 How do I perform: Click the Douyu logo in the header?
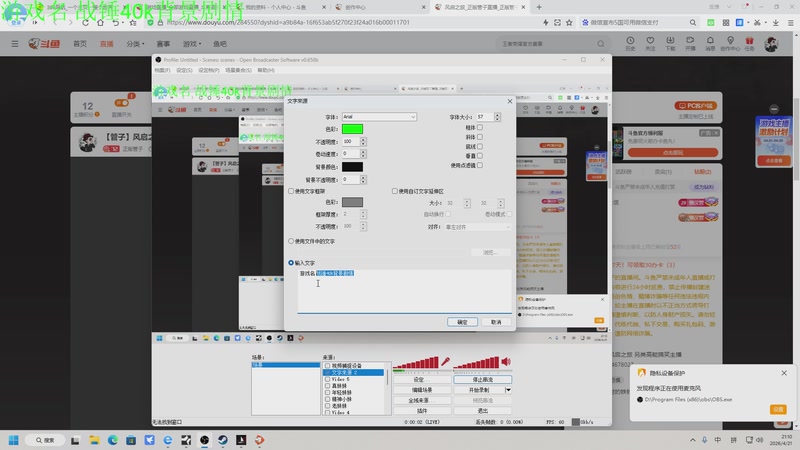coord(44,44)
